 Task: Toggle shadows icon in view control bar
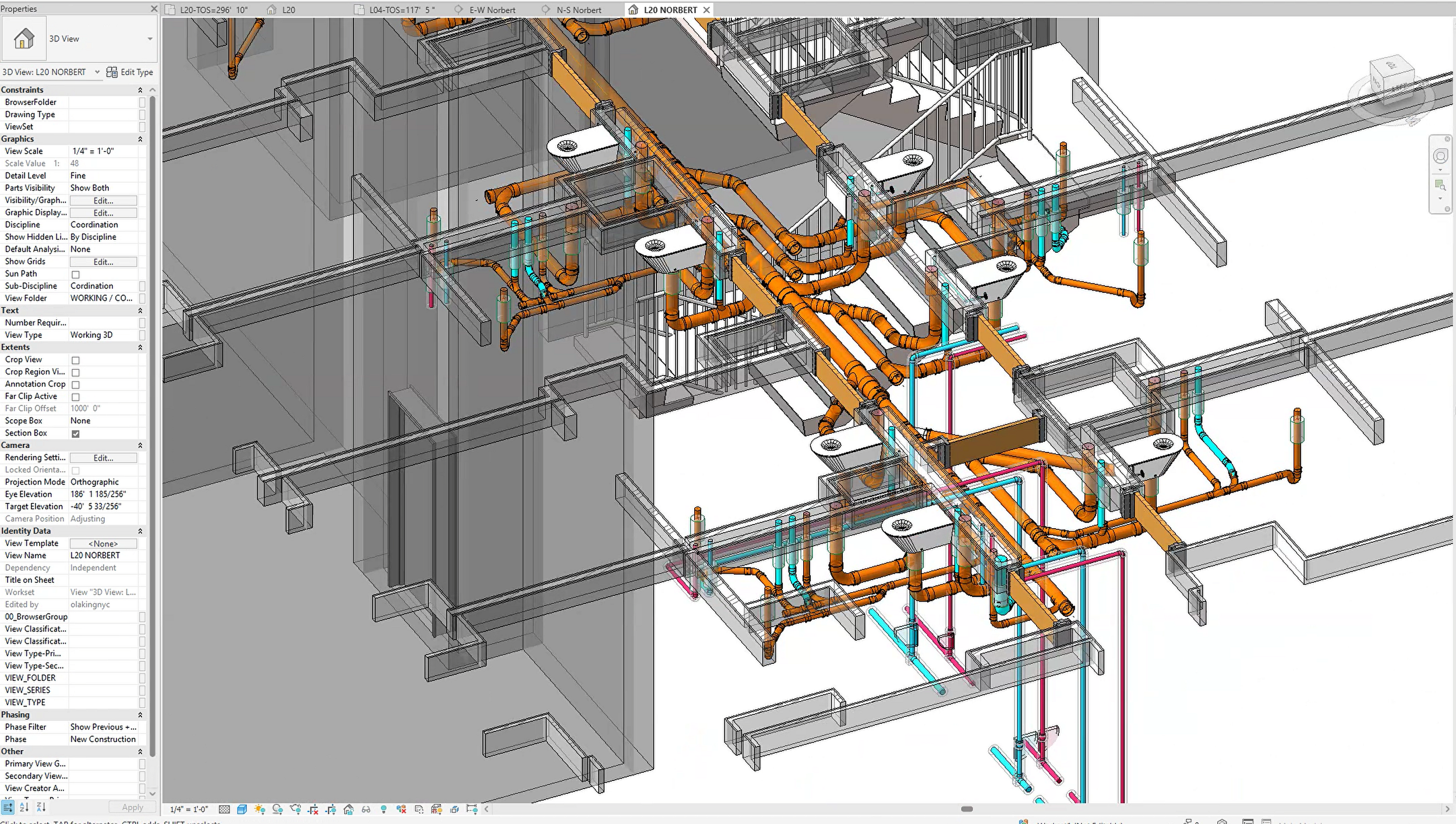(x=277, y=809)
